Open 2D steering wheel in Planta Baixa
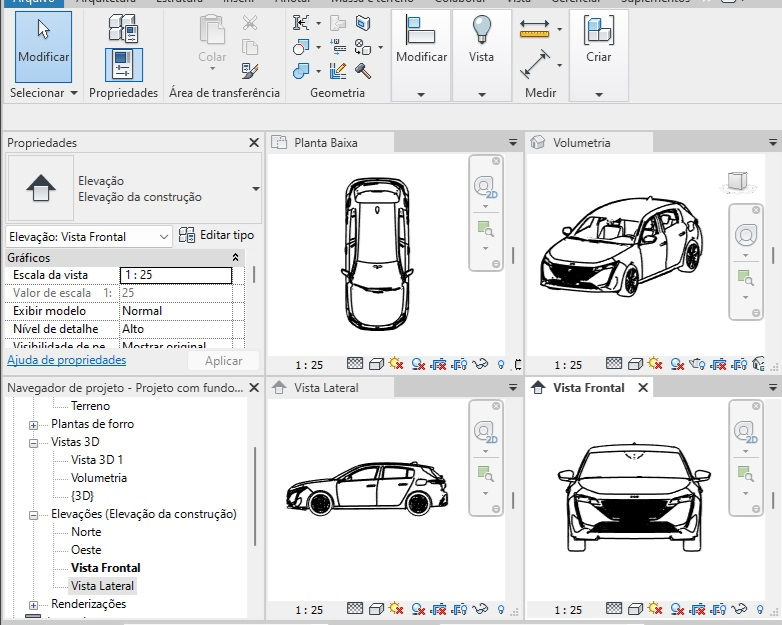The image size is (782, 625). [485, 187]
